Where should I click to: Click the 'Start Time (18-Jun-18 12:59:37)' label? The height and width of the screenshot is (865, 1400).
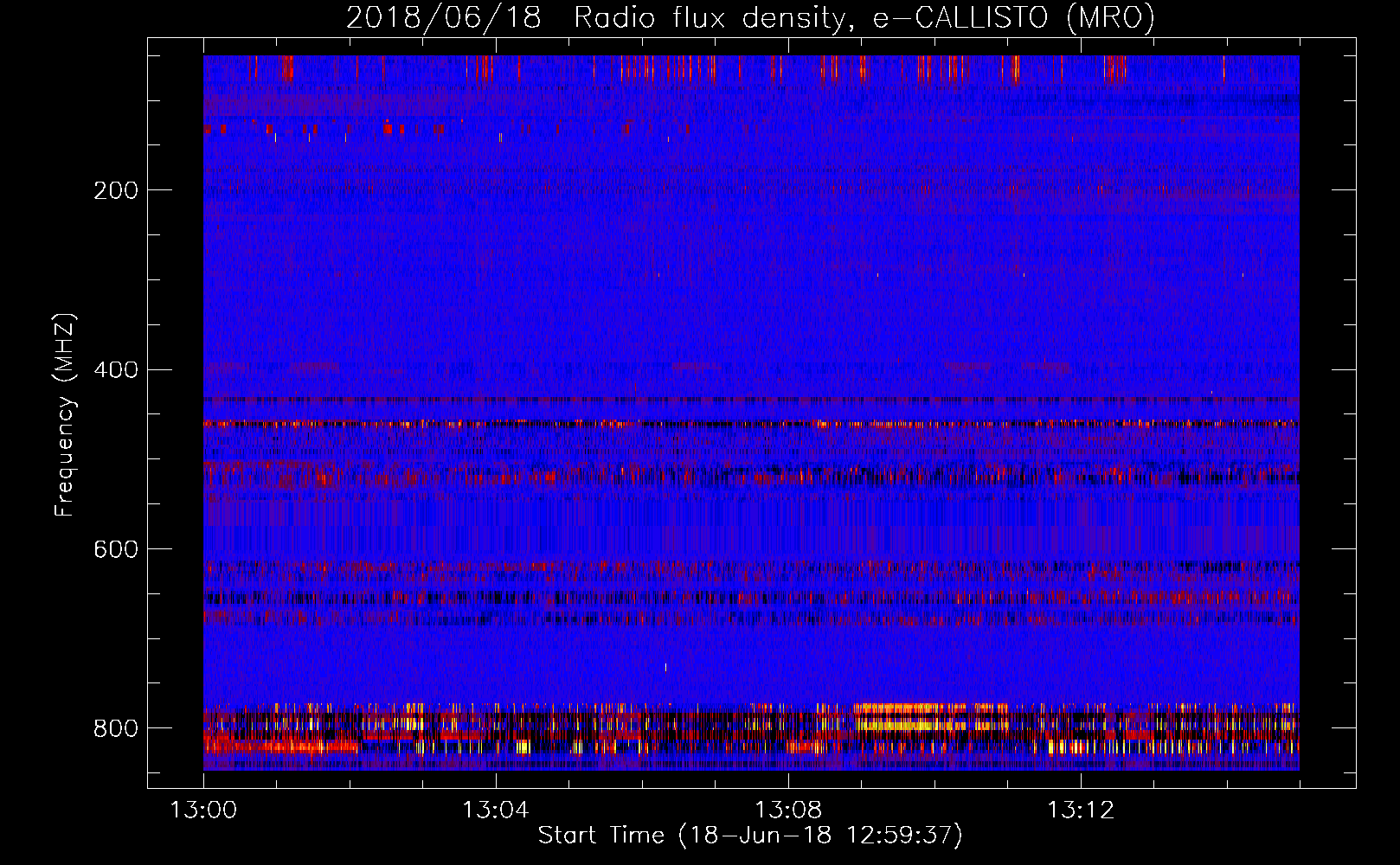pyautogui.click(x=750, y=836)
